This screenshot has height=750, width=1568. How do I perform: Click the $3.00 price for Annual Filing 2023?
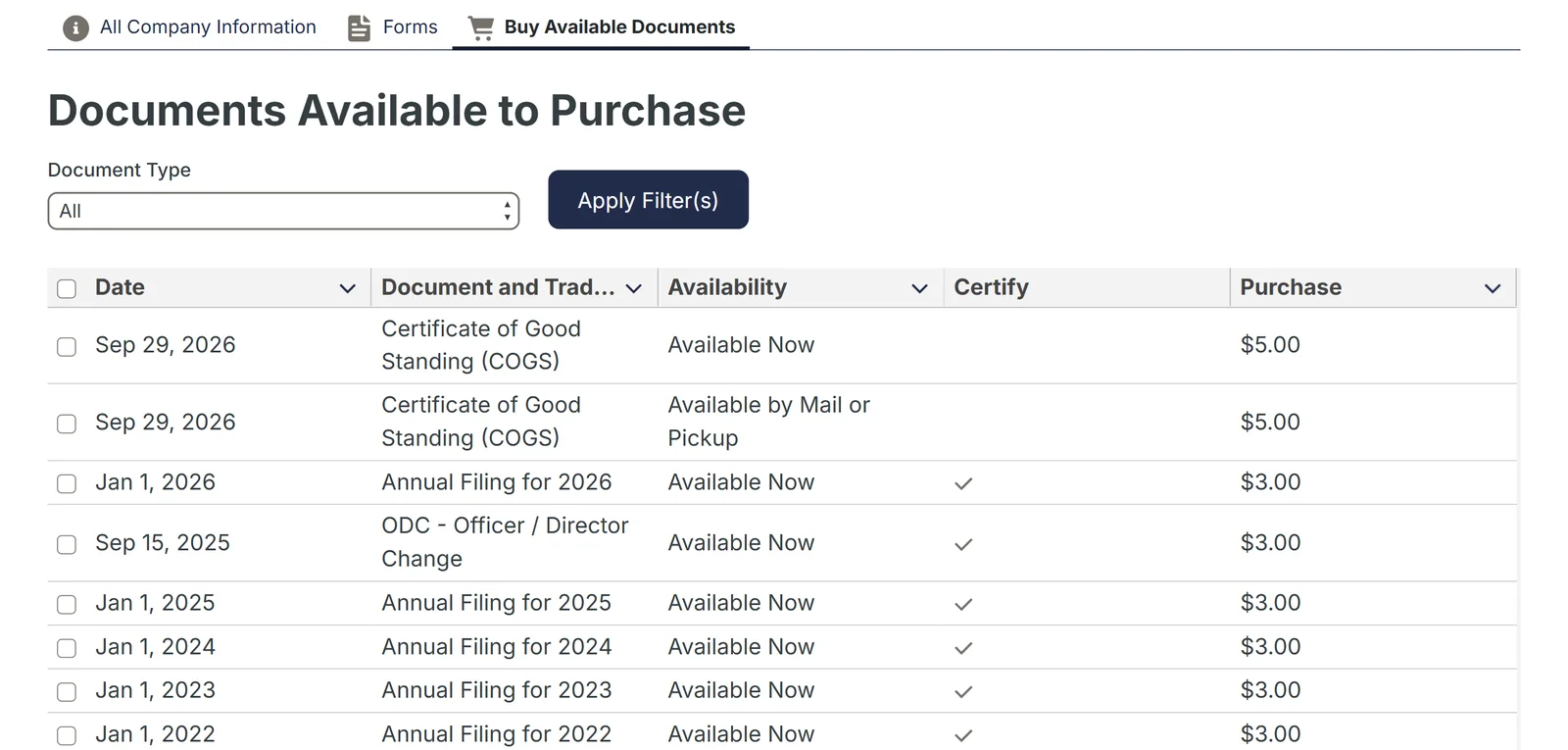[1270, 690]
